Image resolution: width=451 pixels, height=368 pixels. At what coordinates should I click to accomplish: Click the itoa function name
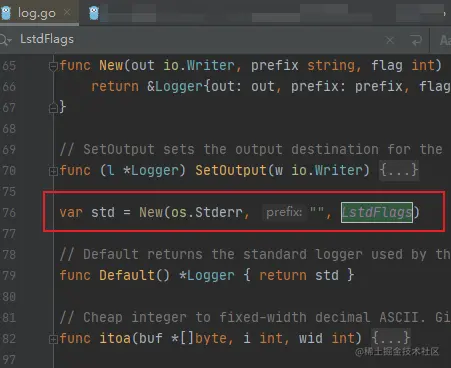pos(115,339)
